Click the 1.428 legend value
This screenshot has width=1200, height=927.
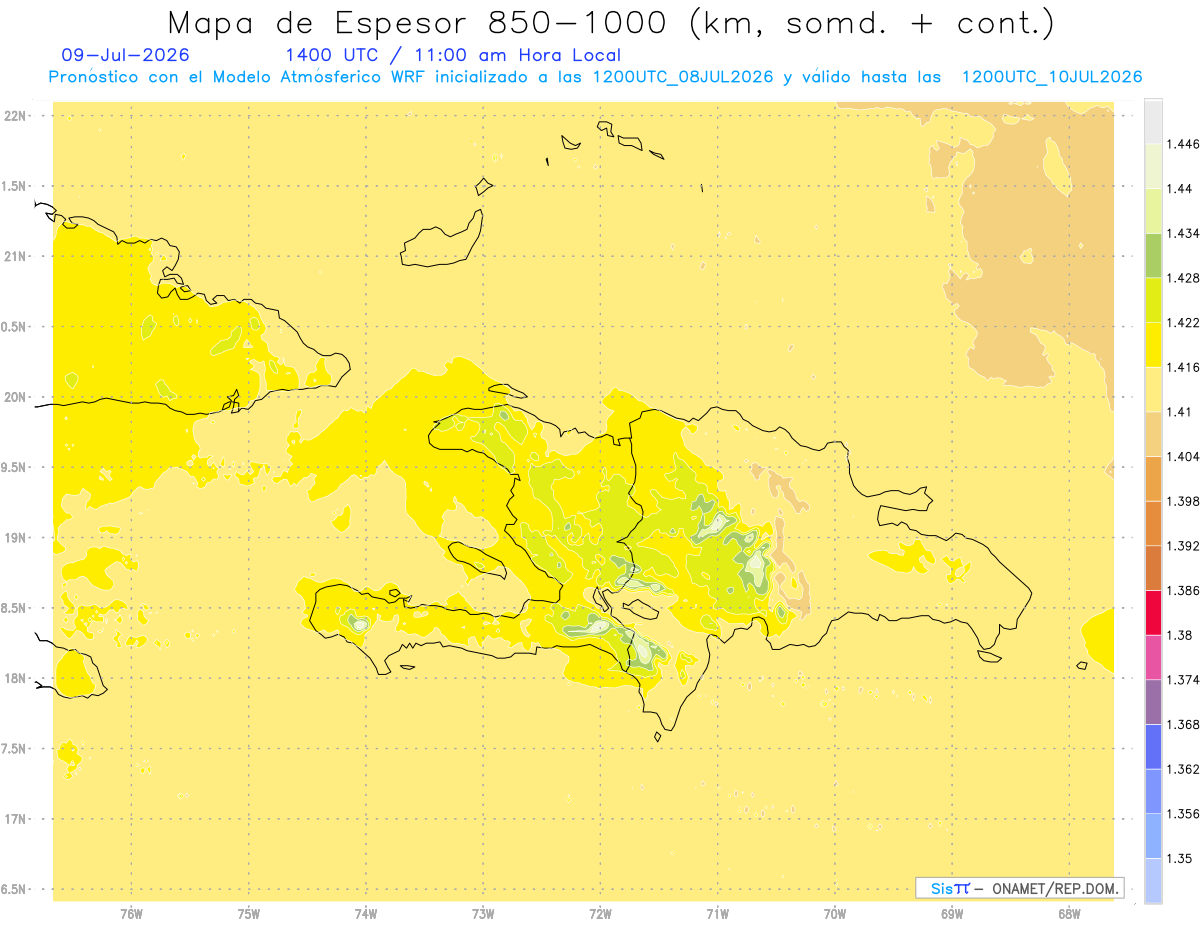coord(1182,278)
